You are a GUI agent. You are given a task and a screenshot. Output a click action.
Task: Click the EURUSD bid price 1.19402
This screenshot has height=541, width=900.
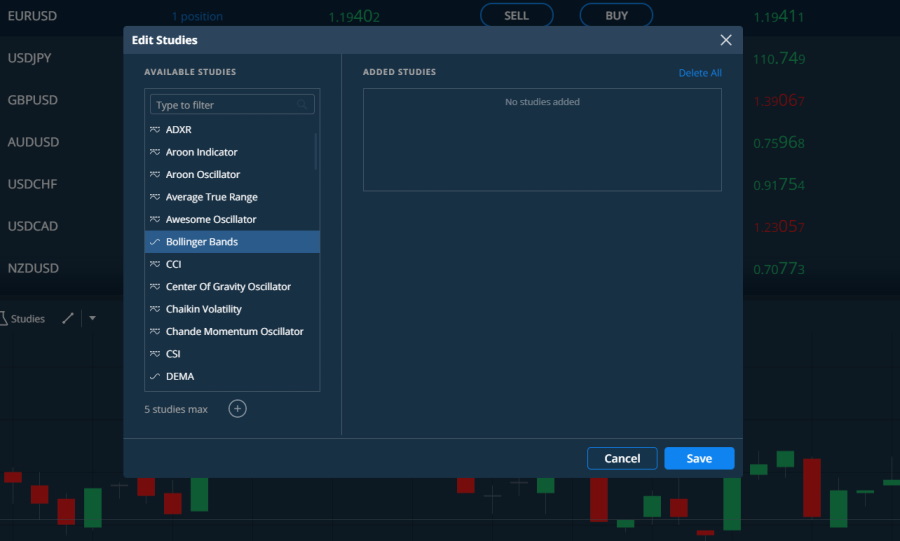[354, 17]
